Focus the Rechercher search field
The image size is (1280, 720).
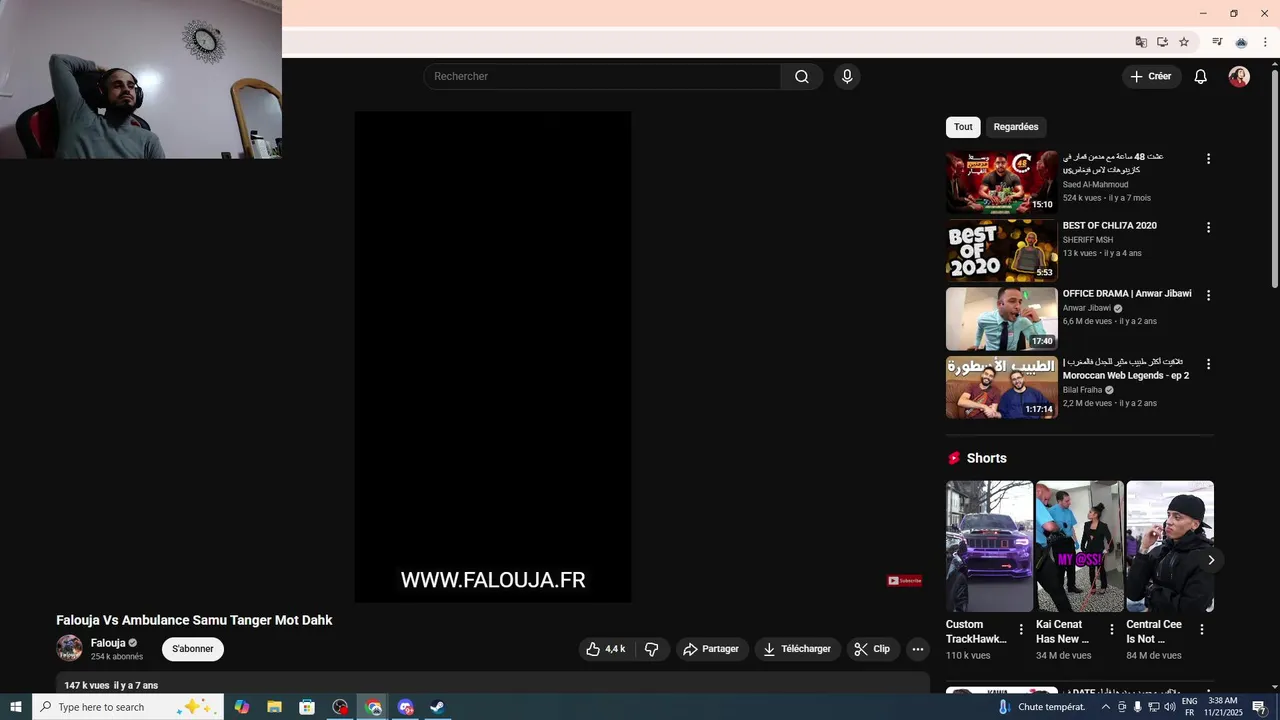tap(603, 77)
